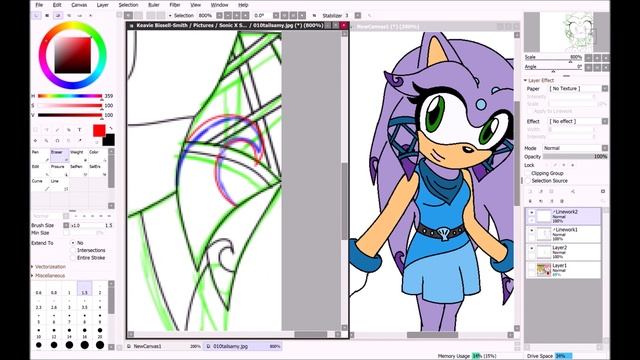
Task: Open the Window menu
Action: coord(219,5)
